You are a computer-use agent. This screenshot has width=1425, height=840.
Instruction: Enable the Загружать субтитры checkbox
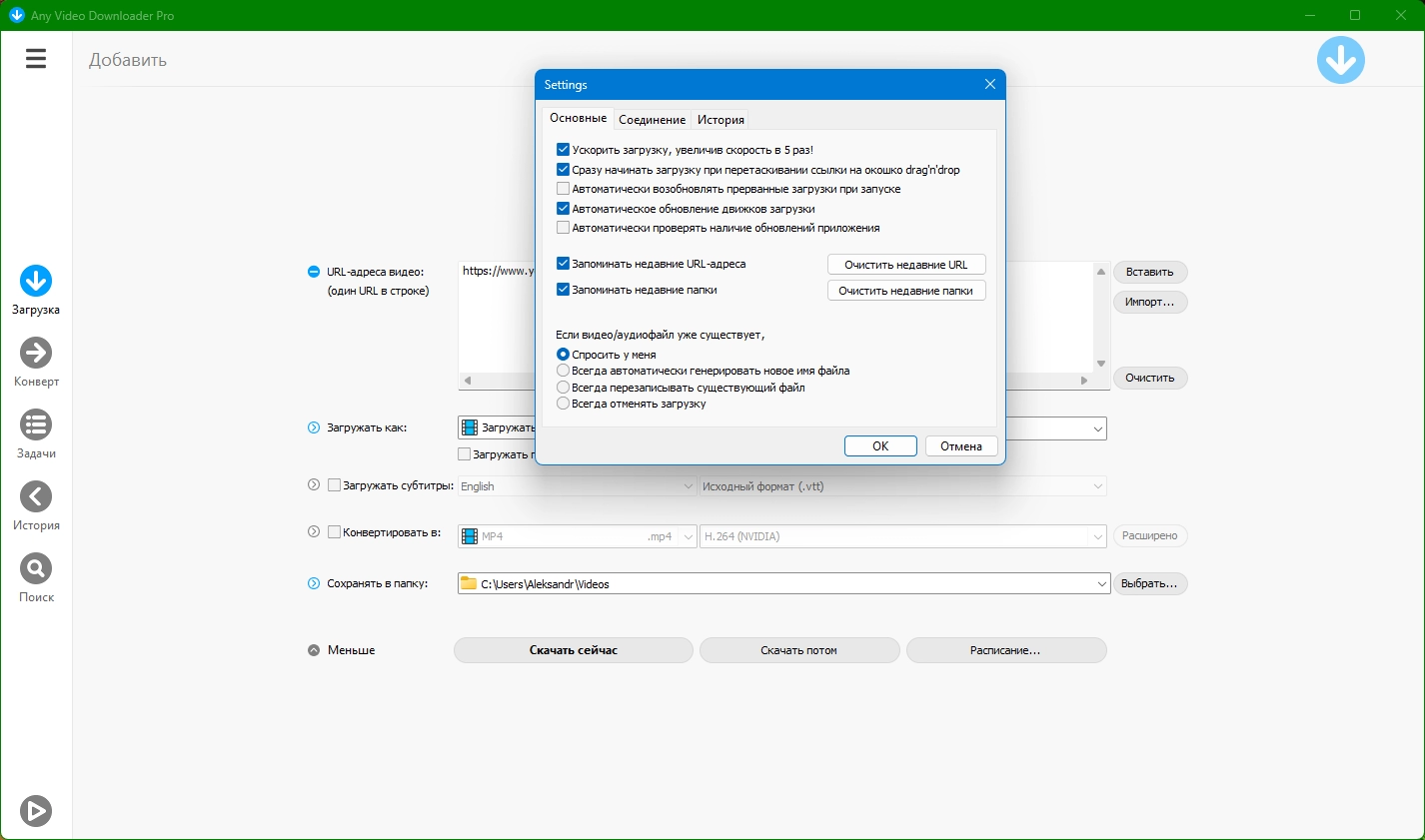pyautogui.click(x=335, y=485)
